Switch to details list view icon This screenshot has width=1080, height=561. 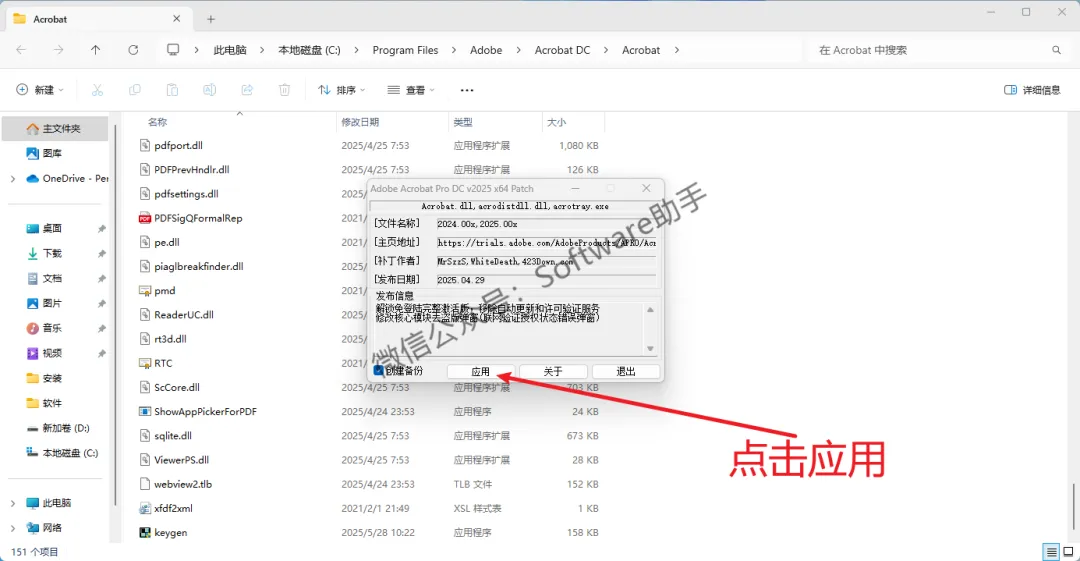(x=1051, y=551)
